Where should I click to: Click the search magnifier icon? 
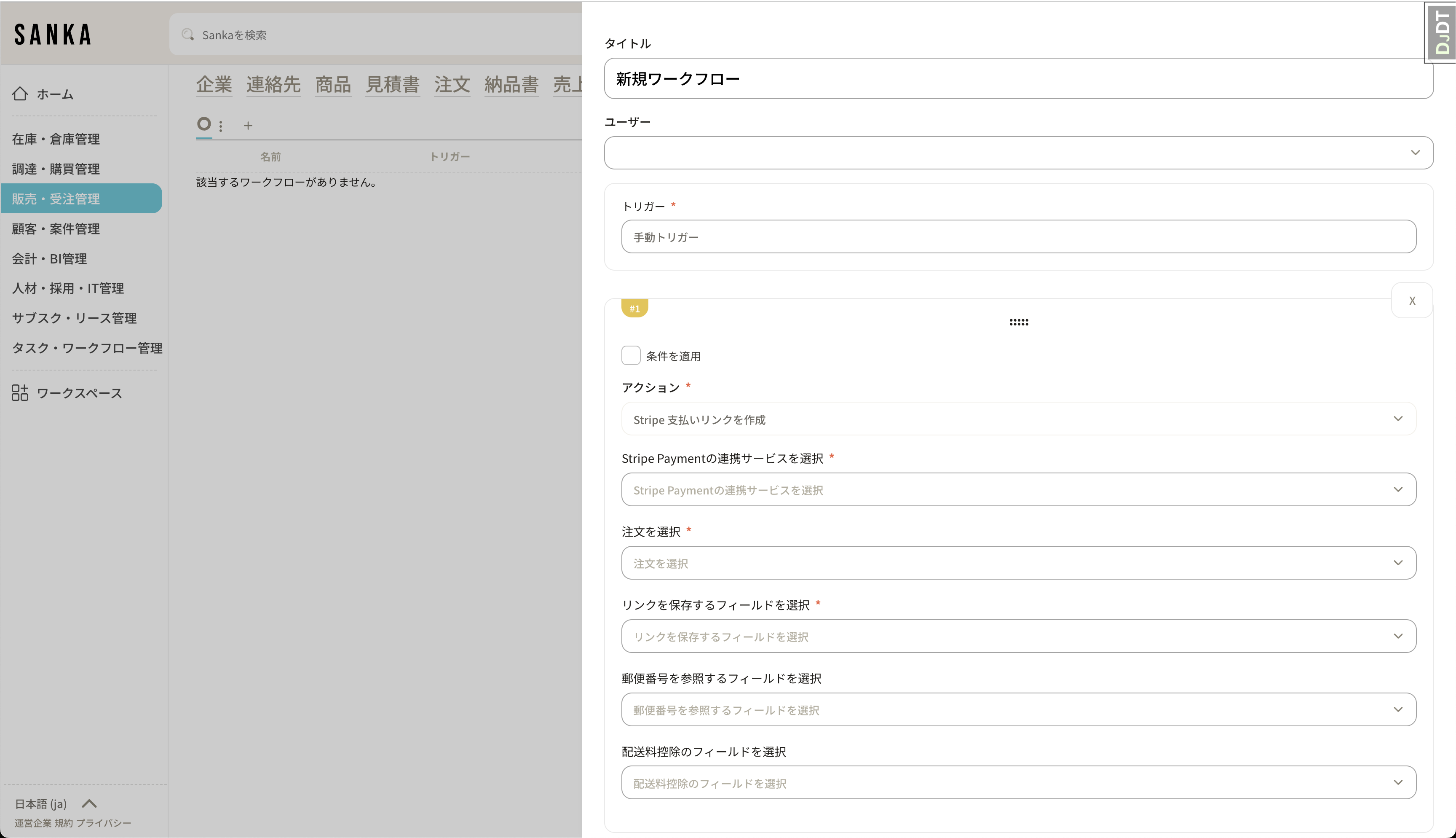coord(187,35)
